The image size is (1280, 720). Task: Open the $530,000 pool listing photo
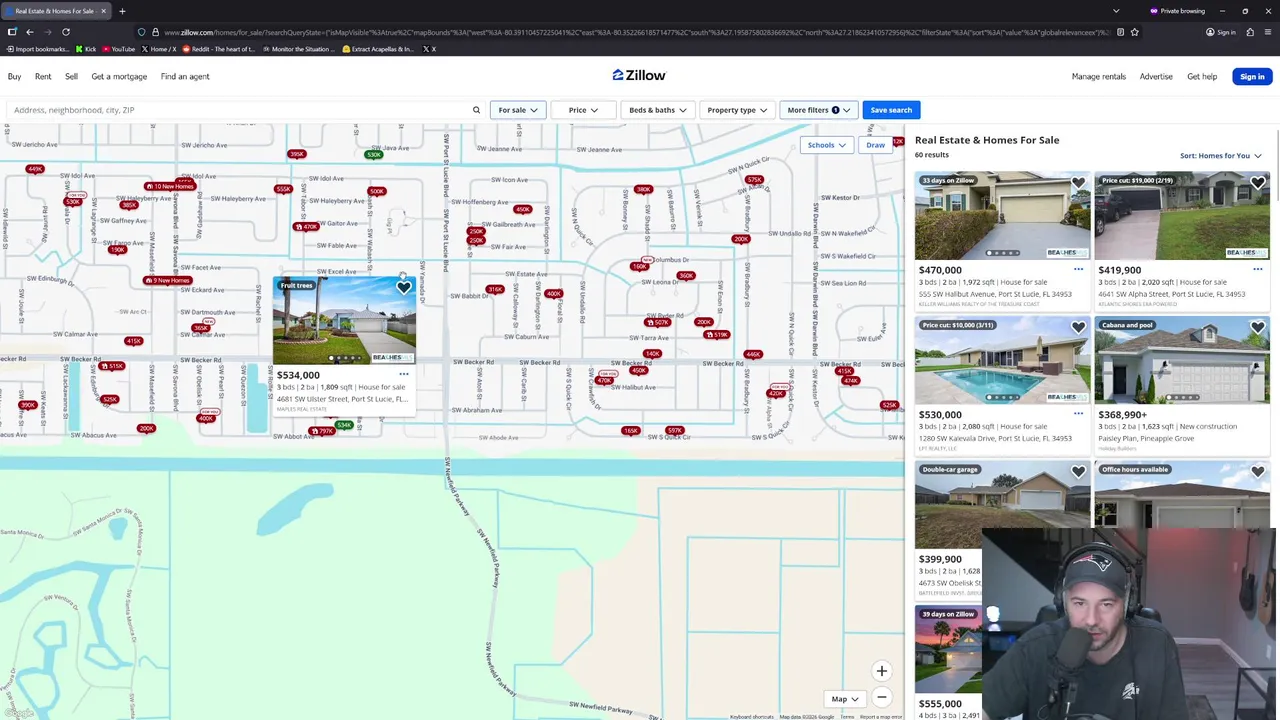1002,360
